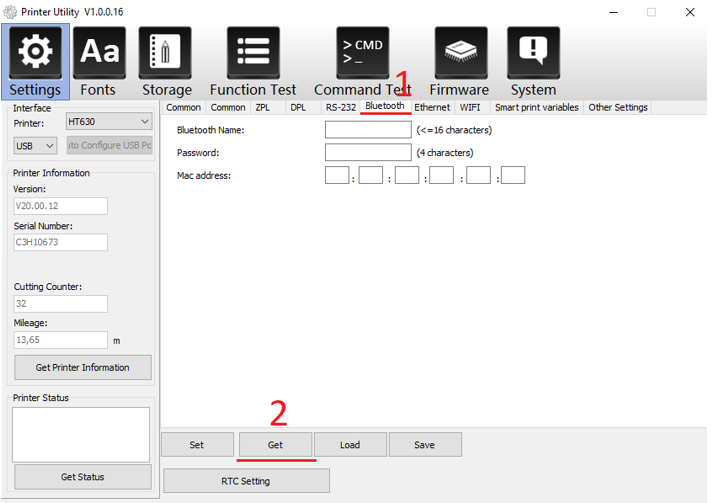Open the Firmware chip icon
This screenshot has height=503, width=713.
(x=459, y=53)
